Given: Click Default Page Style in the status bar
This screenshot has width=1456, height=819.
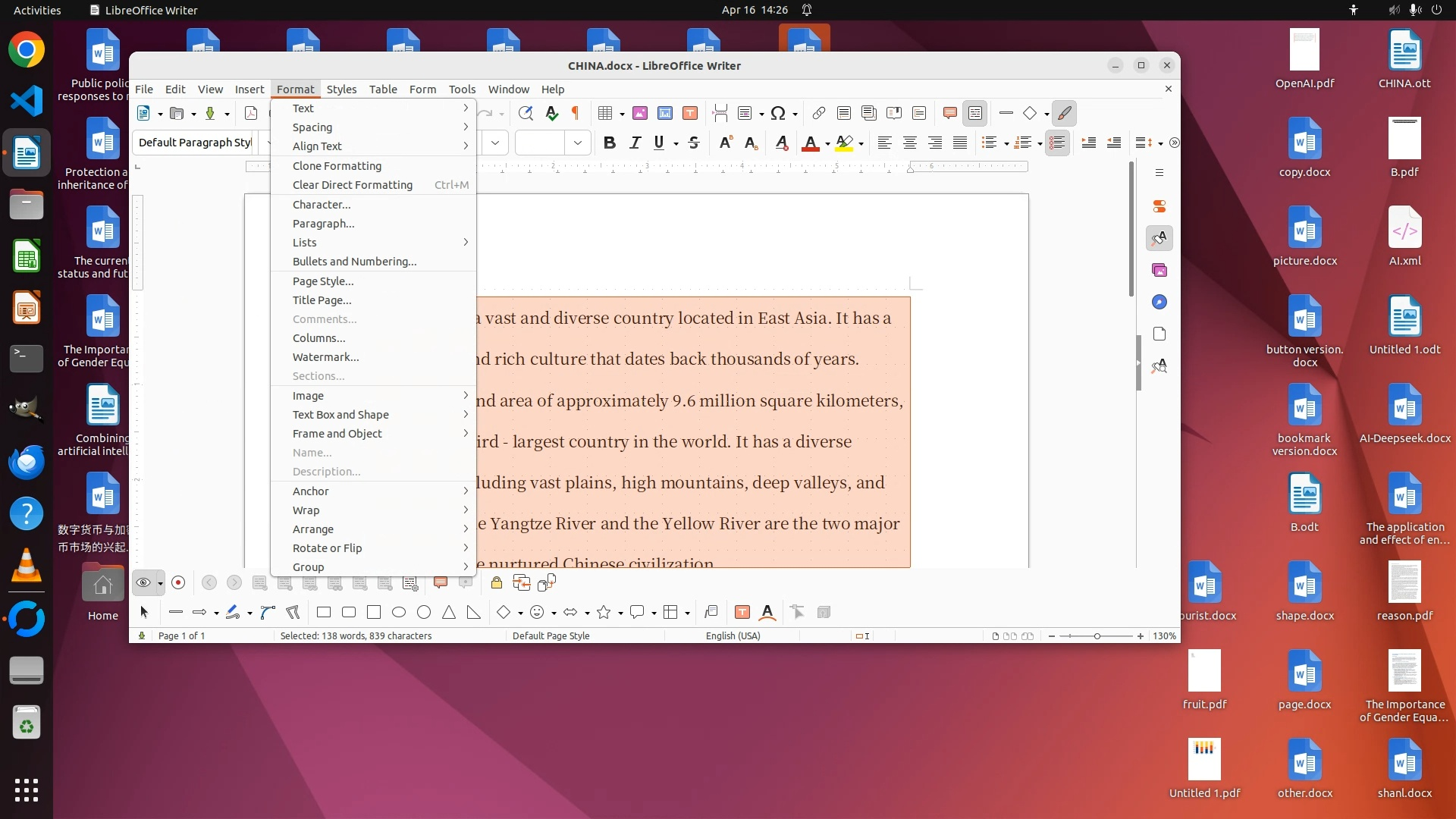Looking at the screenshot, I should pyautogui.click(x=551, y=636).
